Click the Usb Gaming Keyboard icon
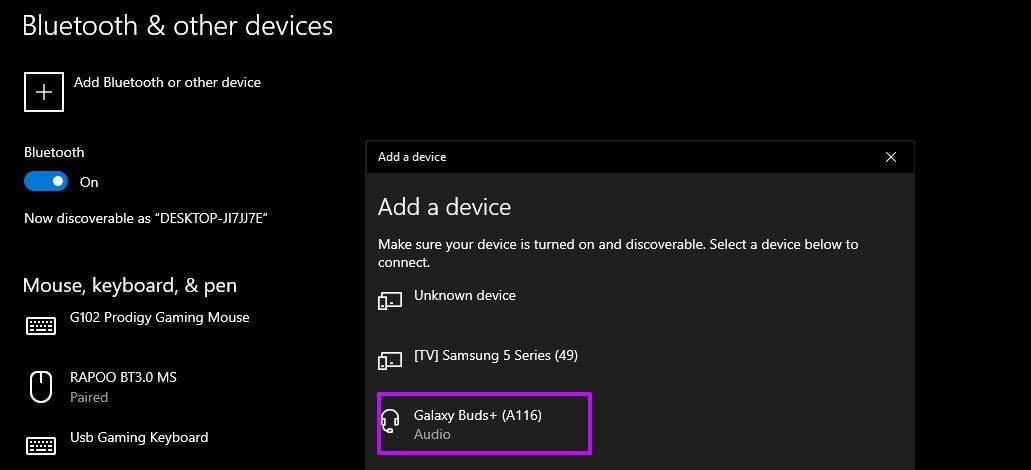1031x470 pixels. pyautogui.click(x=41, y=445)
